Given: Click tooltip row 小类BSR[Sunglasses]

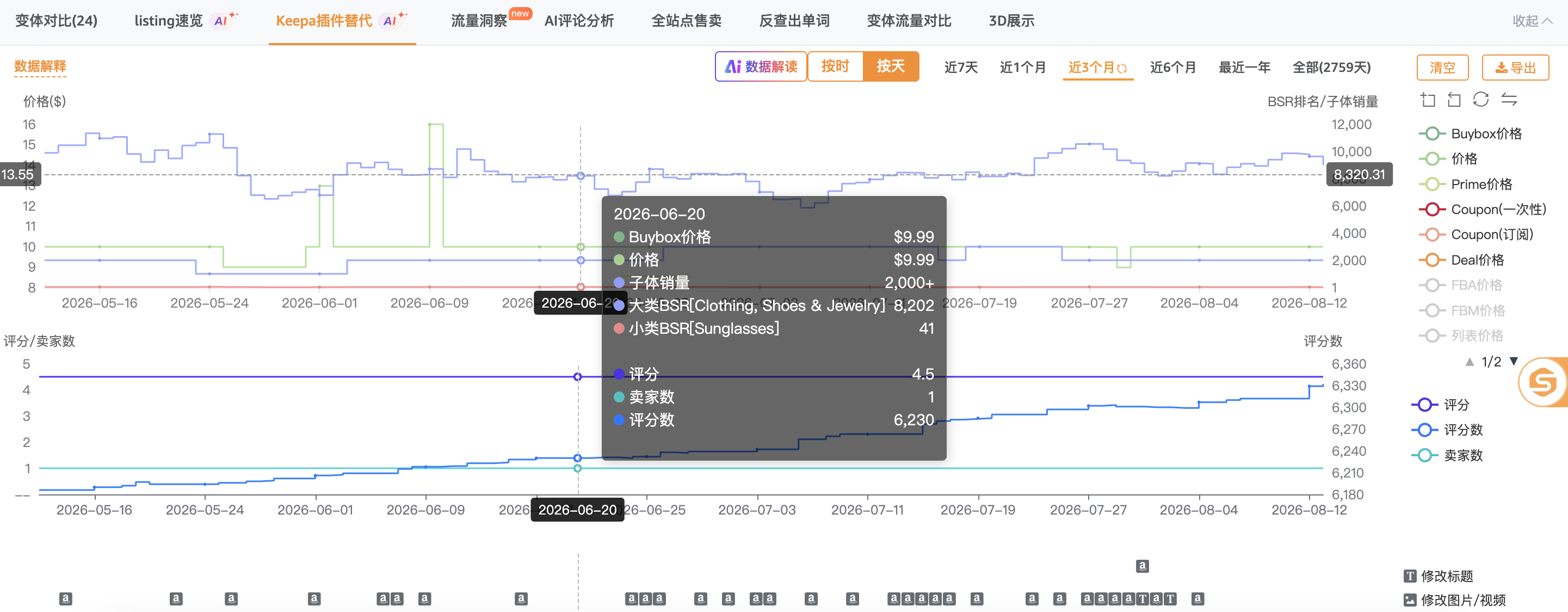Looking at the screenshot, I should pyautogui.click(x=774, y=329).
